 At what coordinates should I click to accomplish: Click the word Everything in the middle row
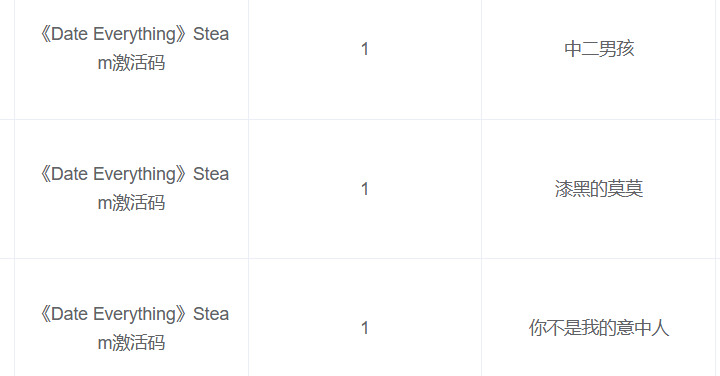click(x=141, y=175)
